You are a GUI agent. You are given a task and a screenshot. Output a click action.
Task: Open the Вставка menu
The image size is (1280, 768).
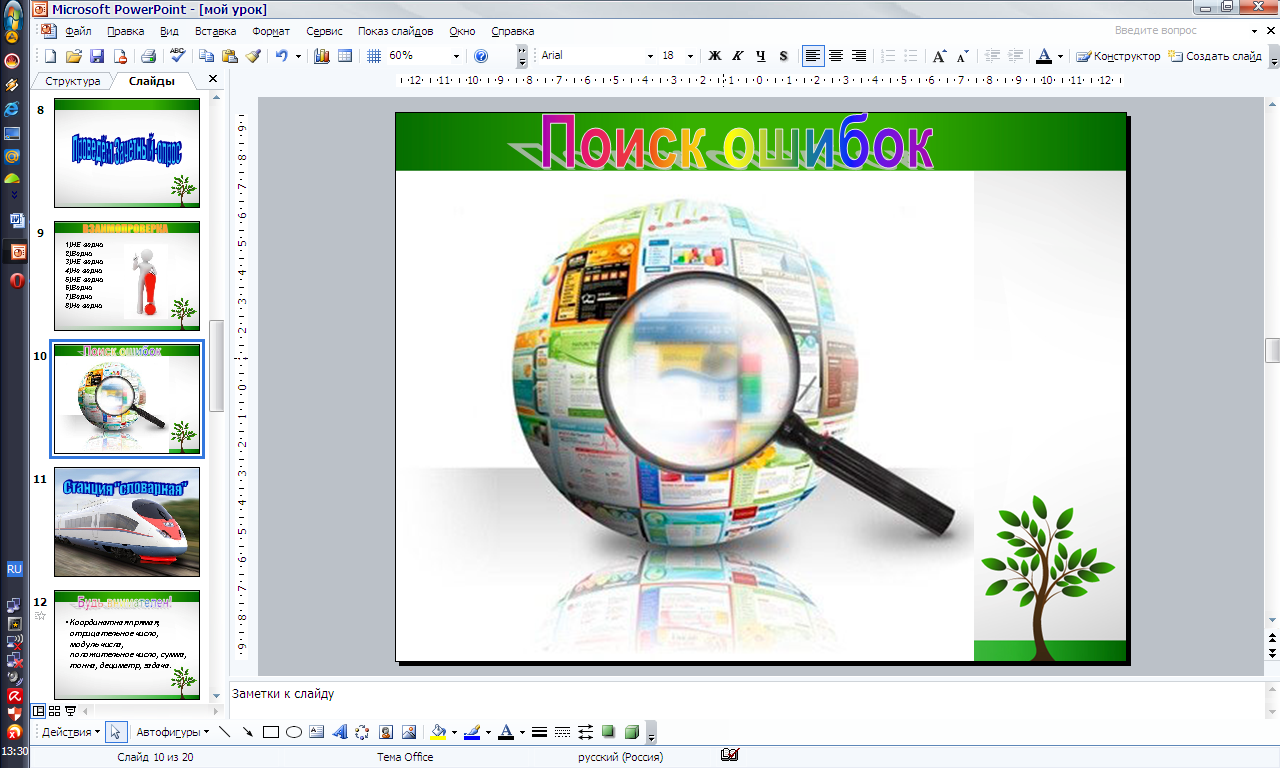[x=215, y=31]
